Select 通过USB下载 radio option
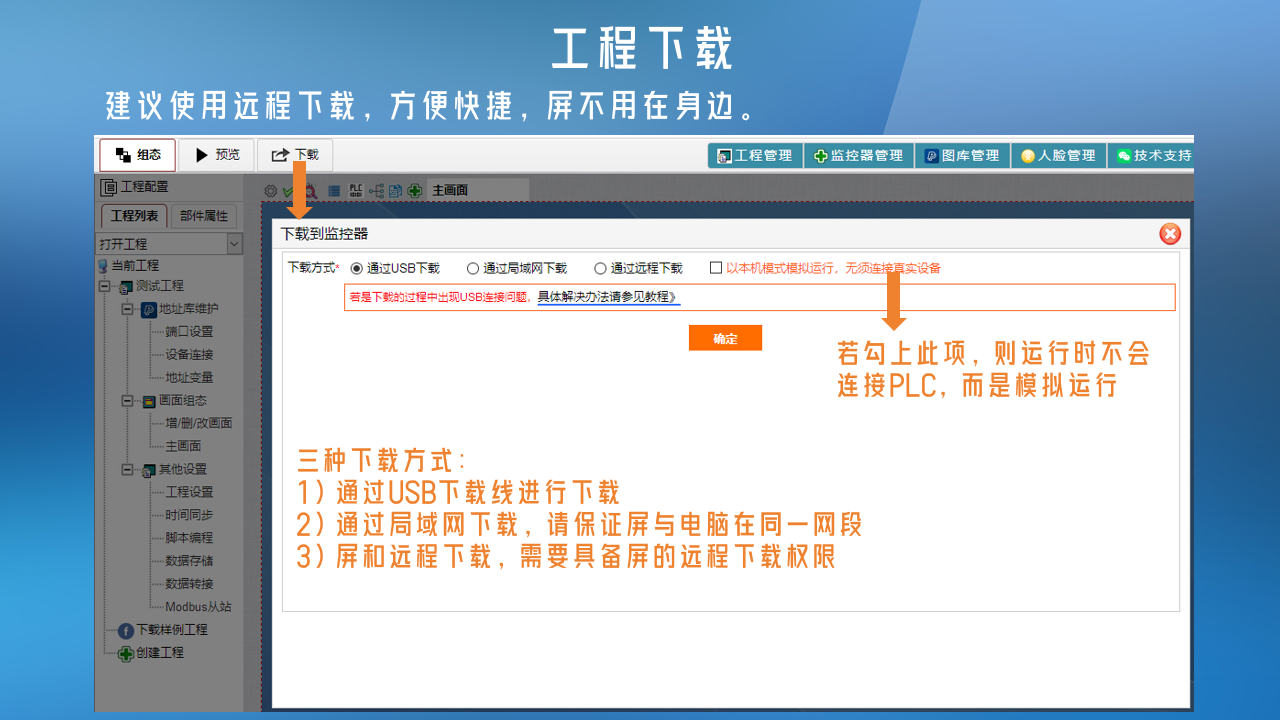This screenshot has width=1280, height=720. pyautogui.click(x=357, y=268)
